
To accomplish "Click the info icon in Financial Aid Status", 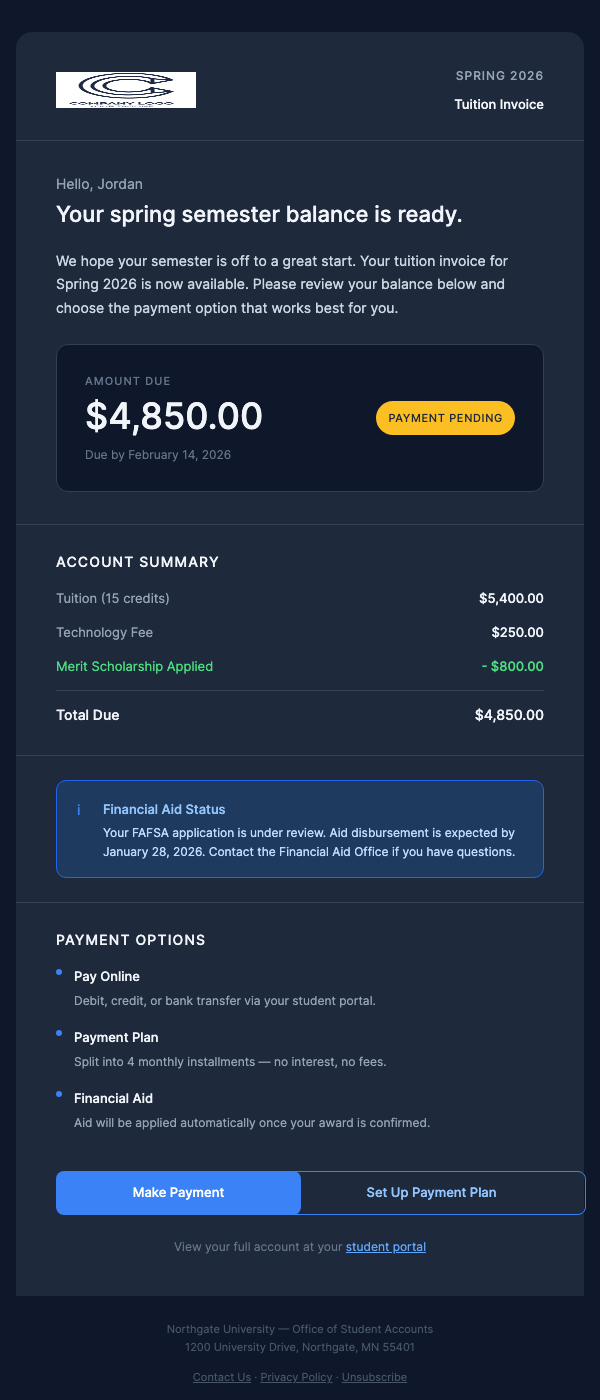I will click(x=81, y=808).
